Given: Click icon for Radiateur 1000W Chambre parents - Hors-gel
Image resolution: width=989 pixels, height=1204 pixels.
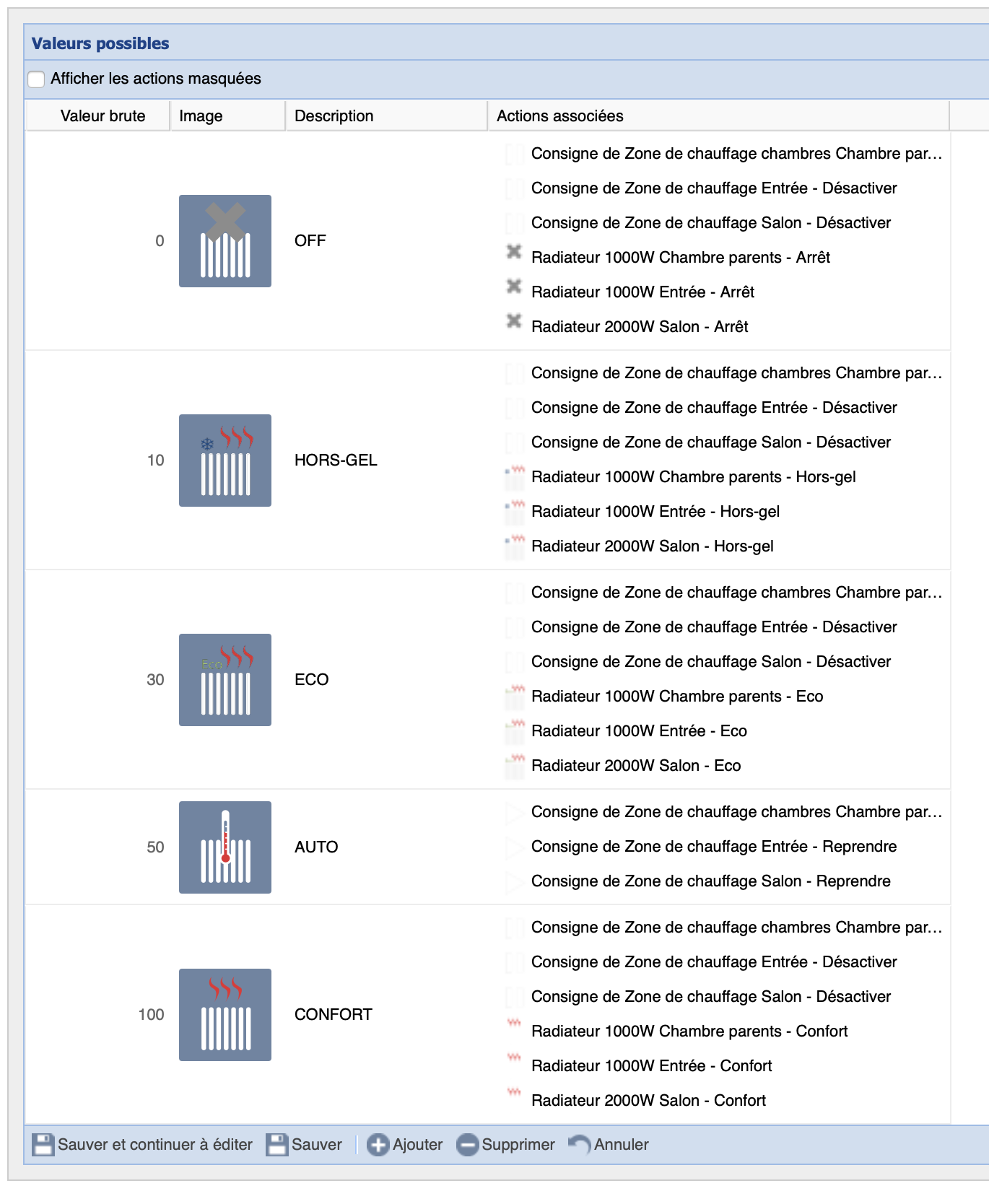Looking at the screenshot, I should coord(515,477).
